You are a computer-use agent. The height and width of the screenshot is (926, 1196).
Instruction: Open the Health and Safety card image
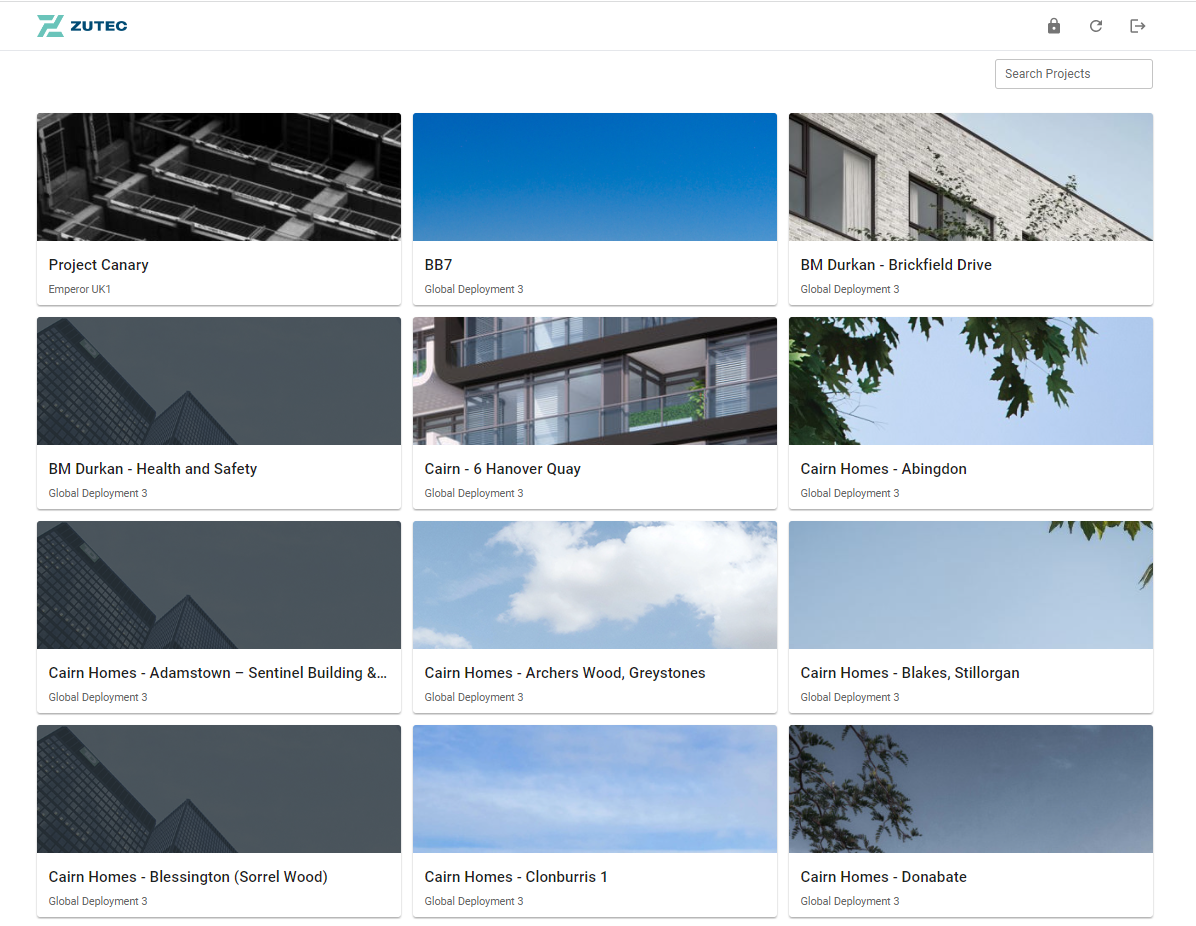219,381
